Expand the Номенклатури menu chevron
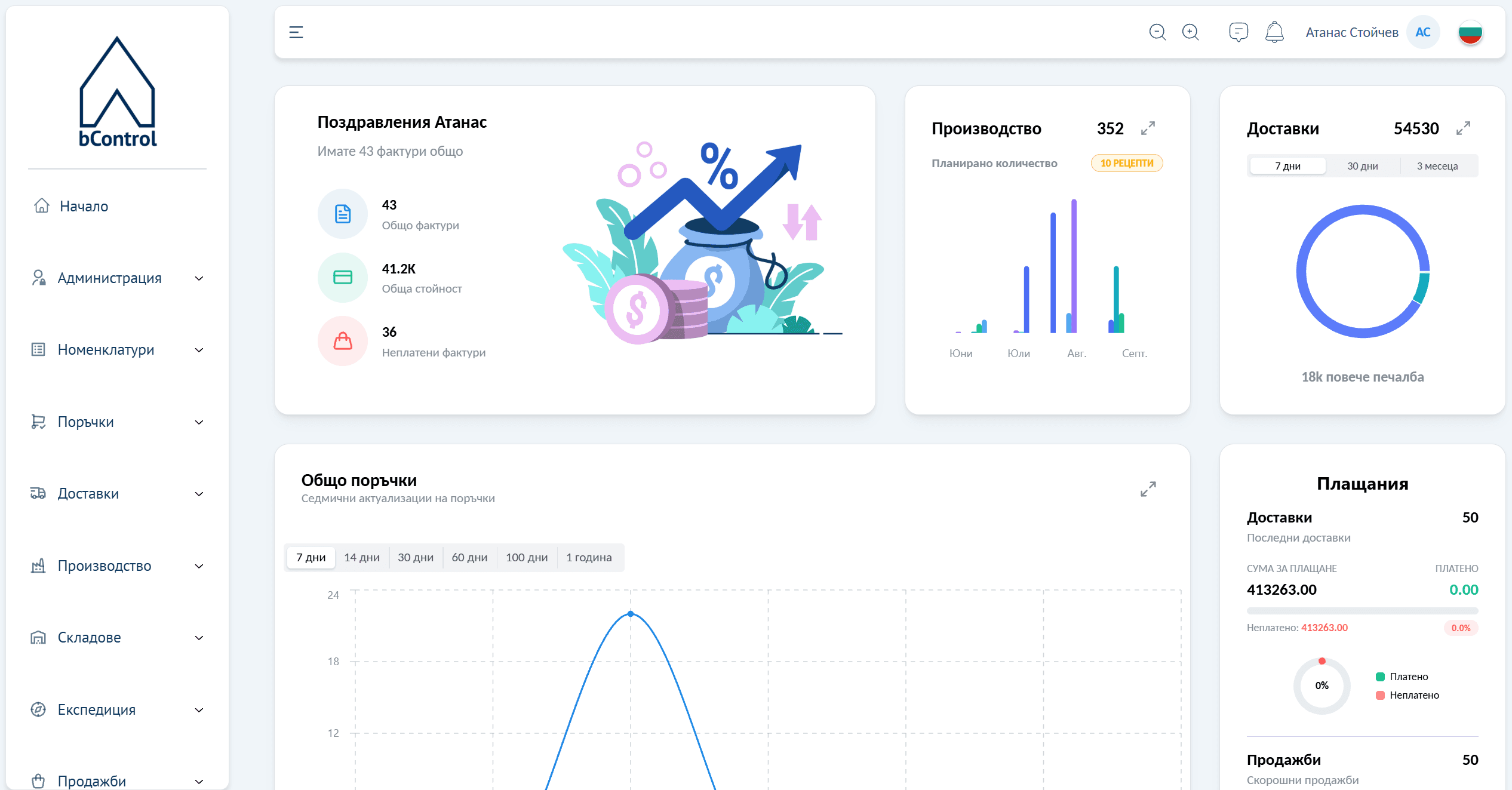Image resolution: width=1512 pixels, height=790 pixels. (199, 350)
